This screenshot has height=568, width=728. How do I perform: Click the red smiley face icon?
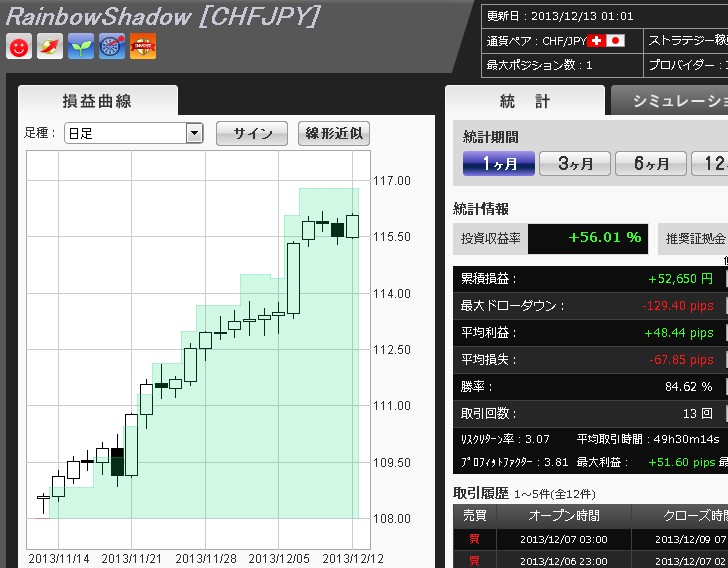pyautogui.click(x=19, y=46)
